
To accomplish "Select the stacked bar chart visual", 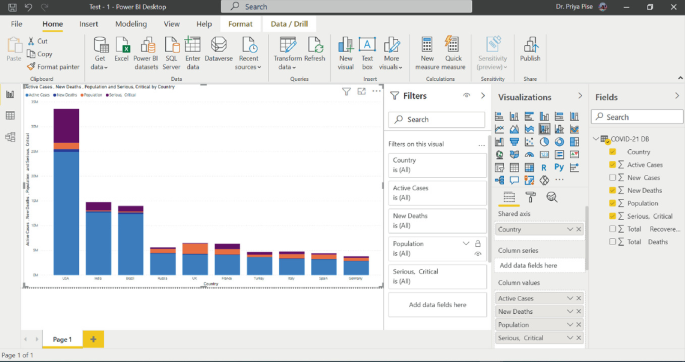I will (499, 116).
